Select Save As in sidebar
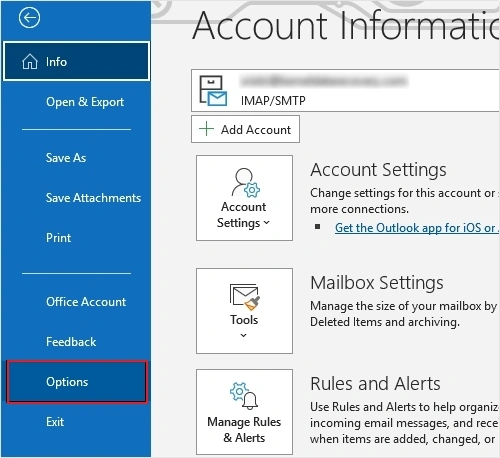 click(x=66, y=158)
